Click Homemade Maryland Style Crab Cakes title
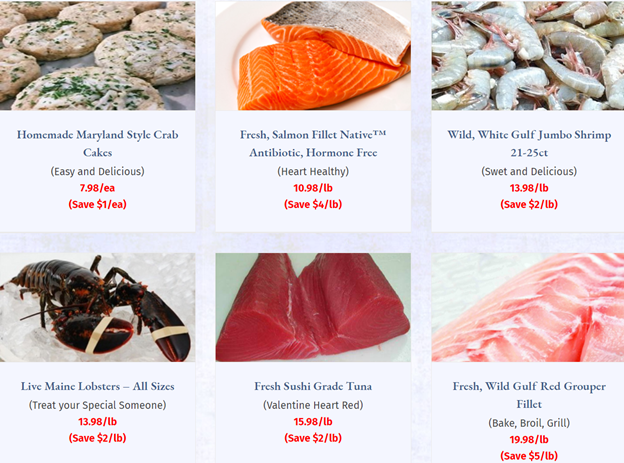The height and width of the screenshot is (463, 624). coord(98,143)
